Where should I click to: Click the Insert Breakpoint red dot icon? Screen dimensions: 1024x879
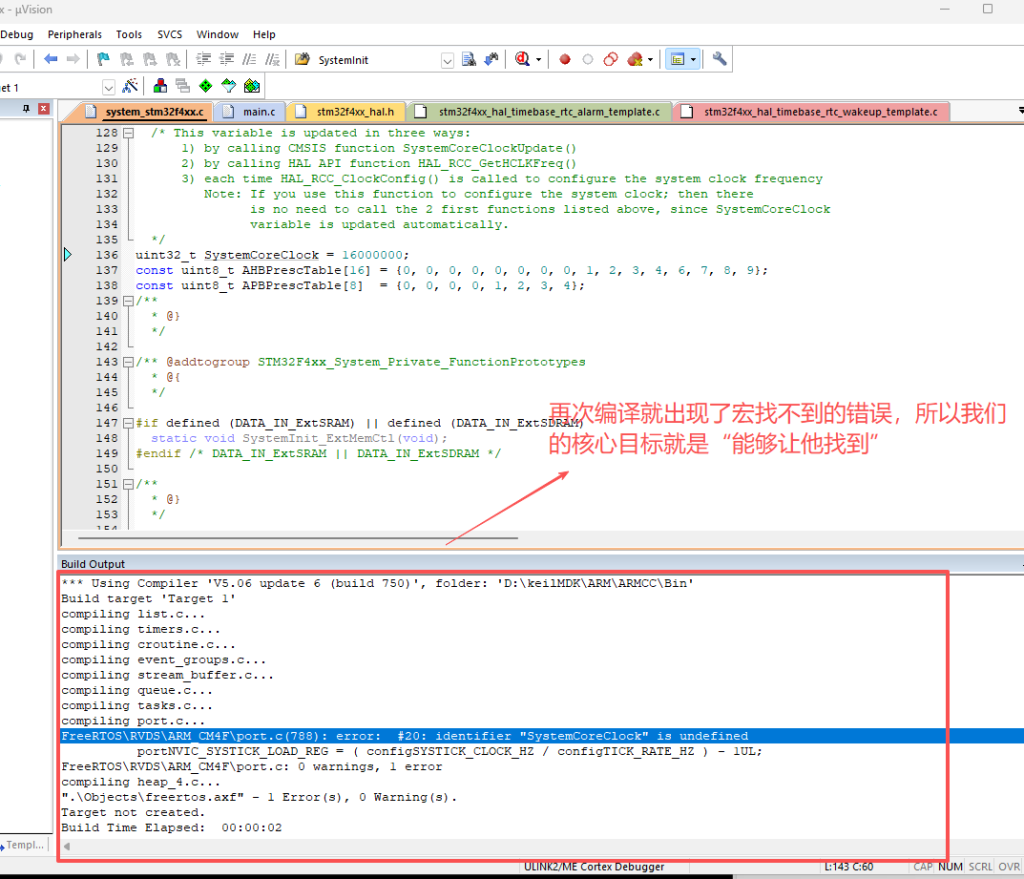pyautogui.click(x=564, y=60)
